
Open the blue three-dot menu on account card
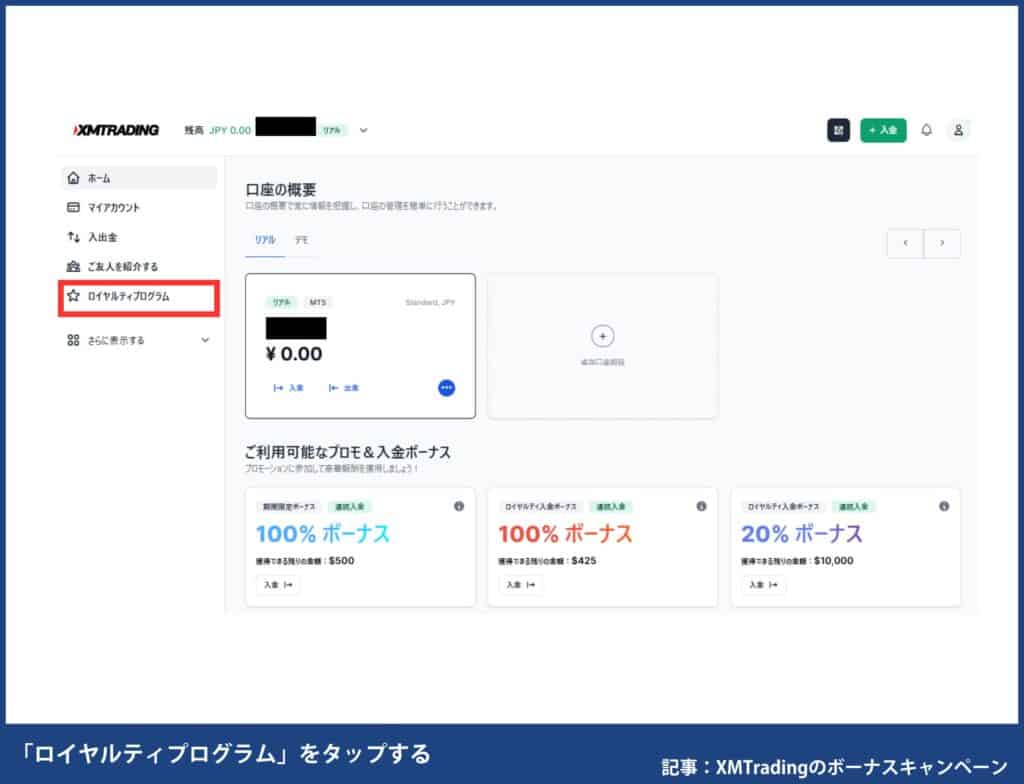pyautogui.click(x=446, y=387)
